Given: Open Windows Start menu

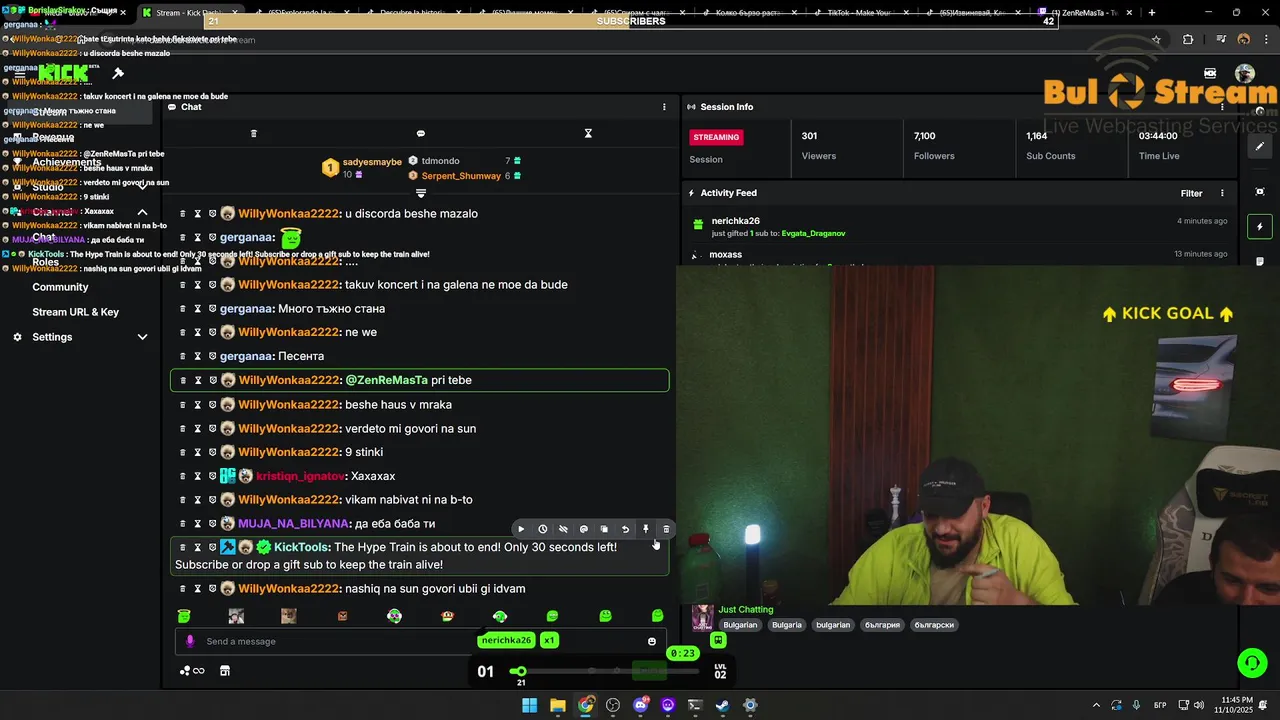Looking at the screenshot, I should (530, 705).
